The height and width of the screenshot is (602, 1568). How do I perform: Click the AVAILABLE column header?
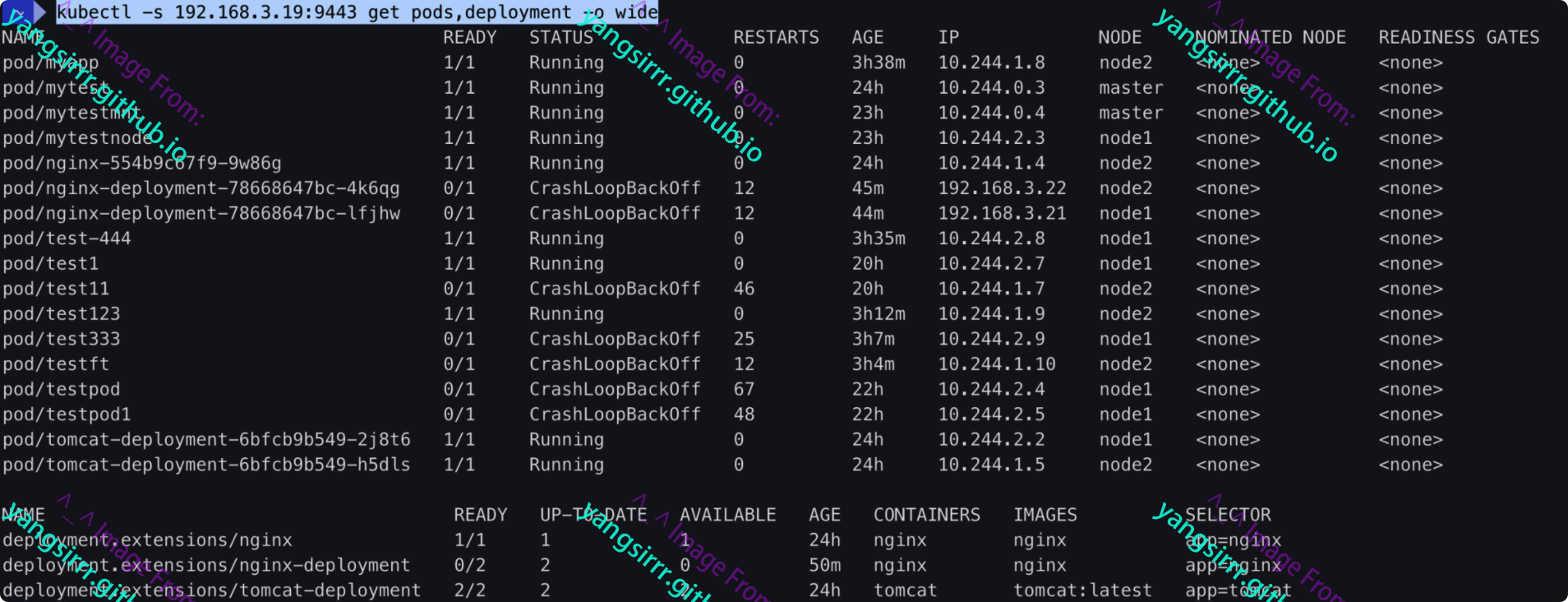tap(727, 515)
